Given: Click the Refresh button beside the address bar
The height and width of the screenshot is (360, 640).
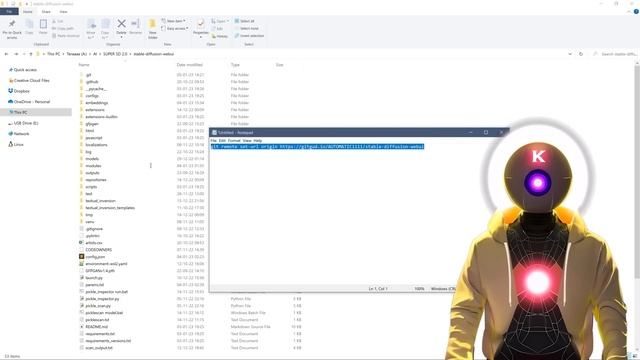Looking at the screenshot, I should pyautogui.click(x=581, y=54).
